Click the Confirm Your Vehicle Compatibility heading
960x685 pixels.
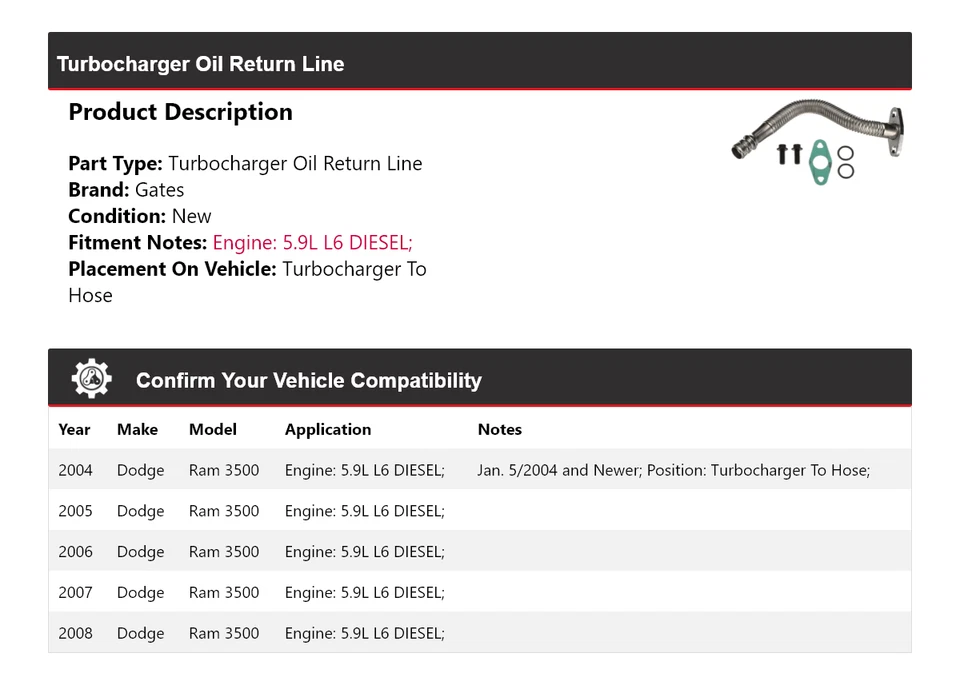pos(308,381)
